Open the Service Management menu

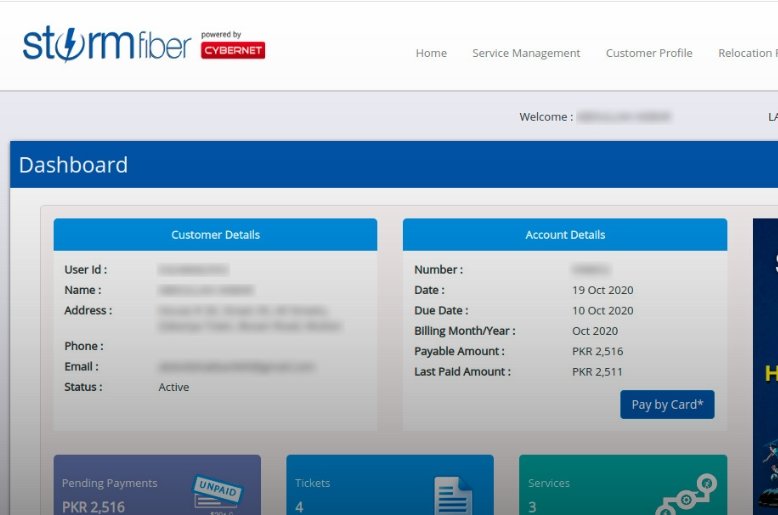coord(526,53)
